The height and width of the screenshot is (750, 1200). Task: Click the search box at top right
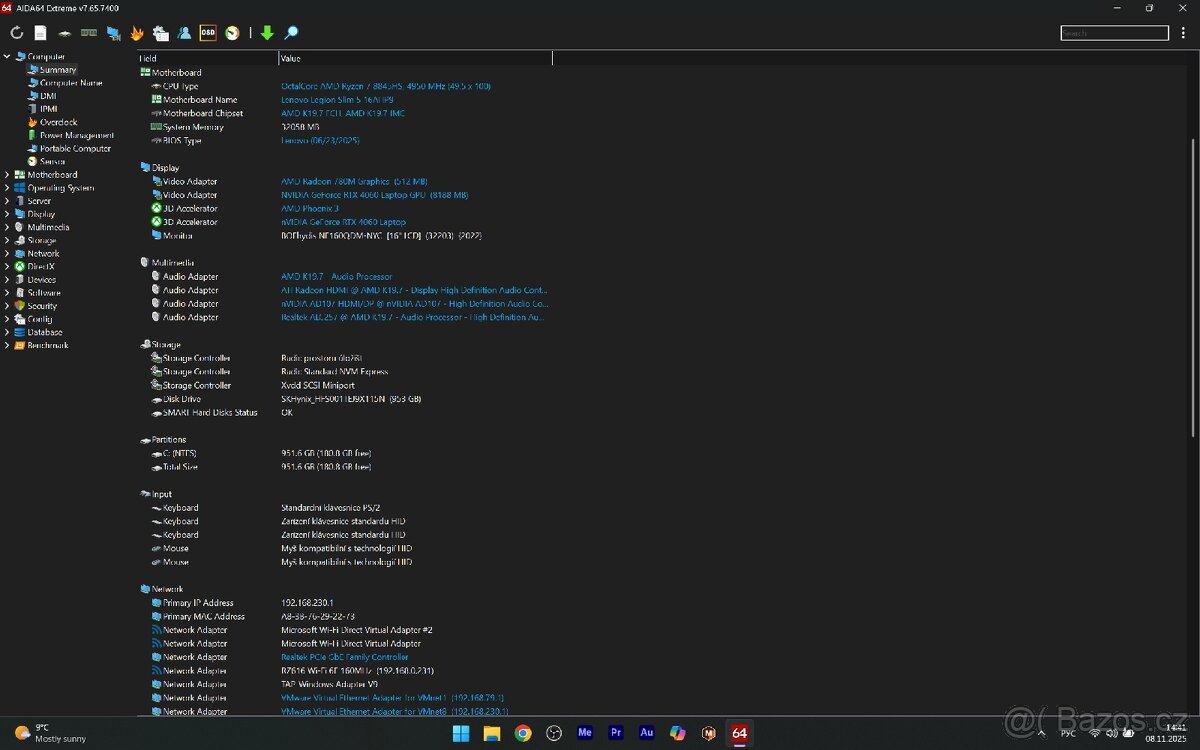click(1114, 32)
